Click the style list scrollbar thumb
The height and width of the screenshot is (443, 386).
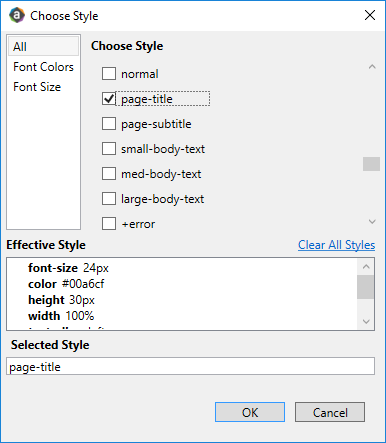tap(371, 164)
